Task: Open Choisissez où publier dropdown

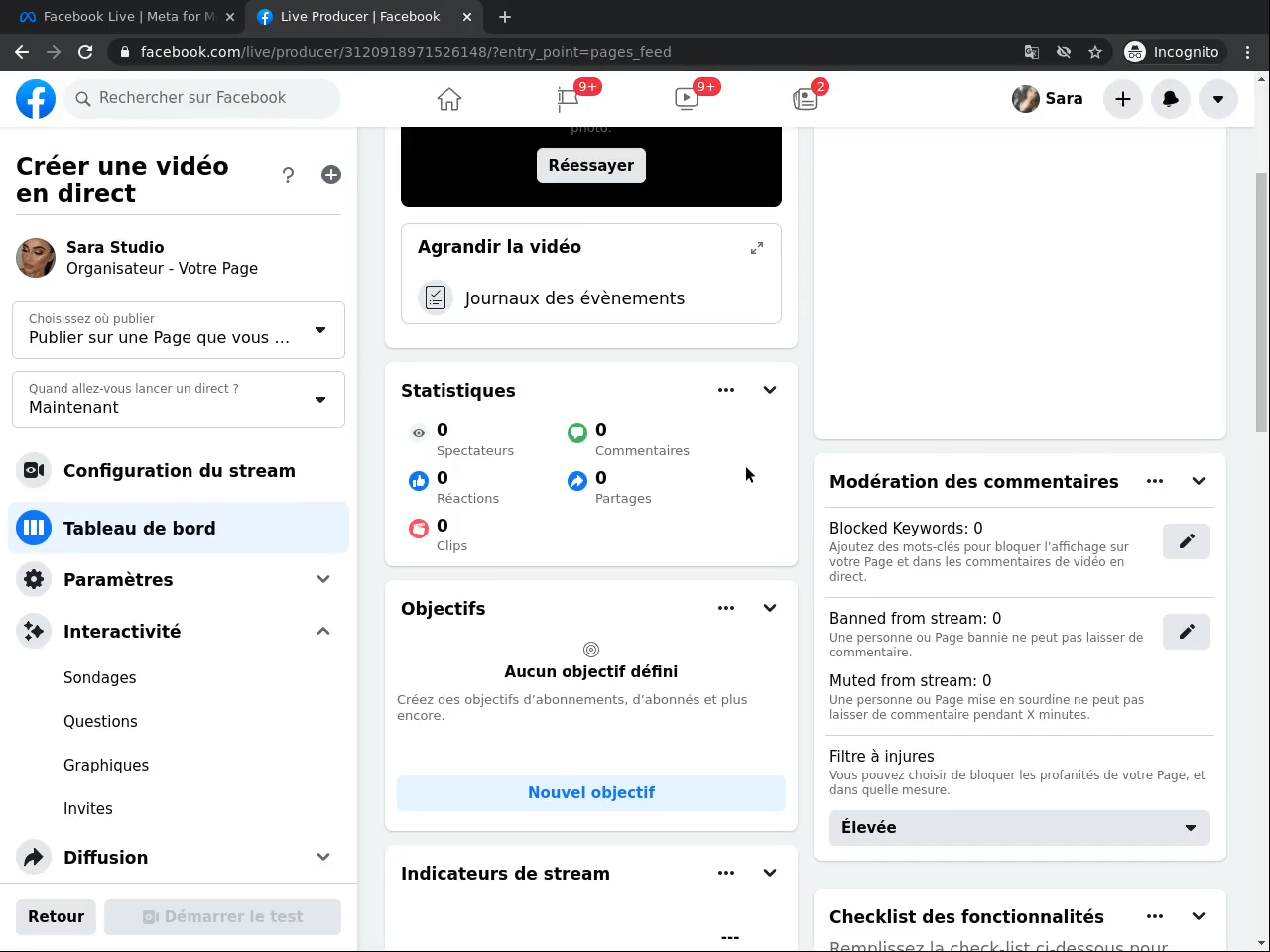Action: click(x=179, y=330)
